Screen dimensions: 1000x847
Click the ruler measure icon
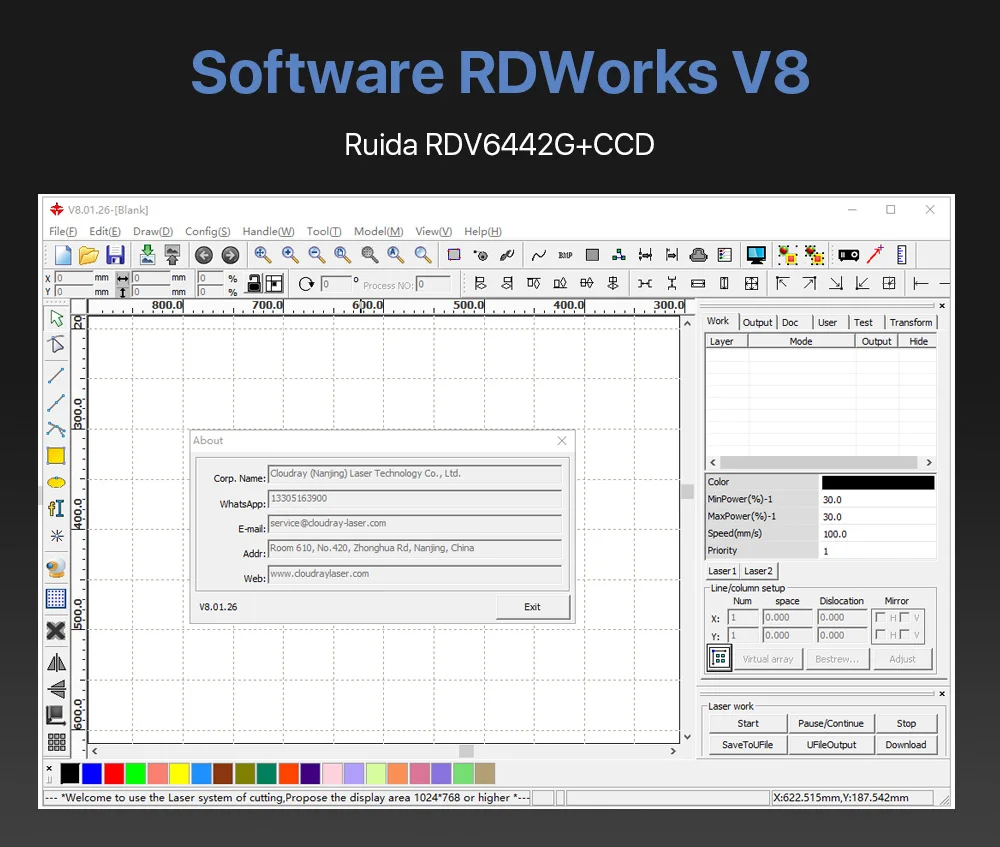pos(901,255)
